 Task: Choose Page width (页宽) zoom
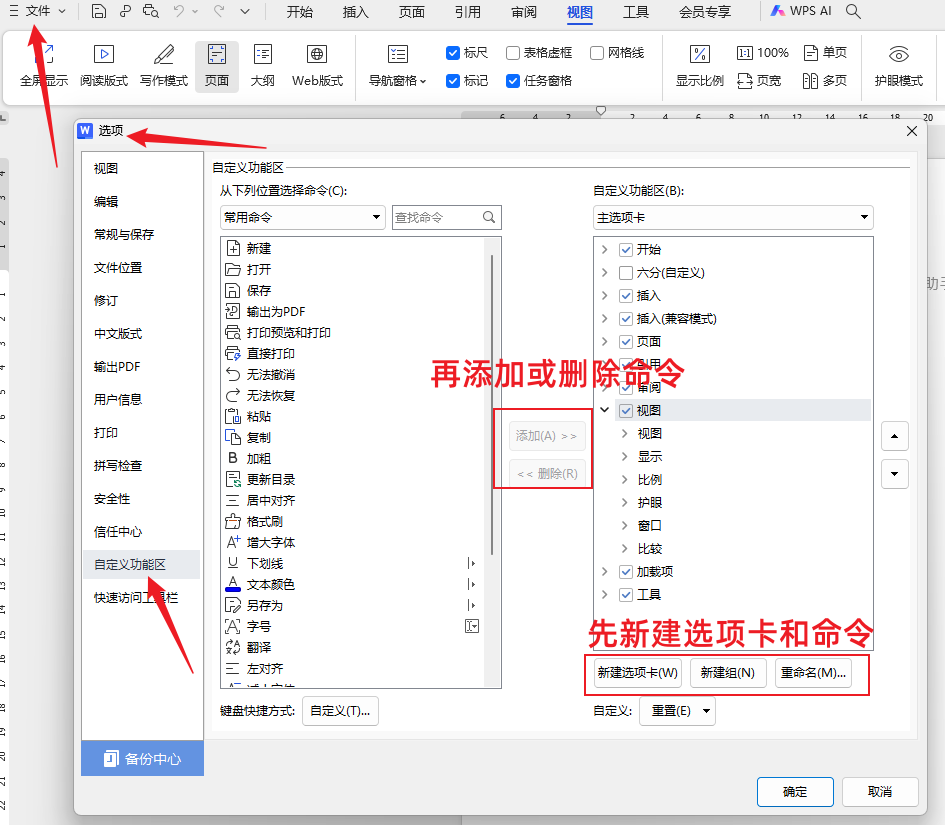[759, 81]
